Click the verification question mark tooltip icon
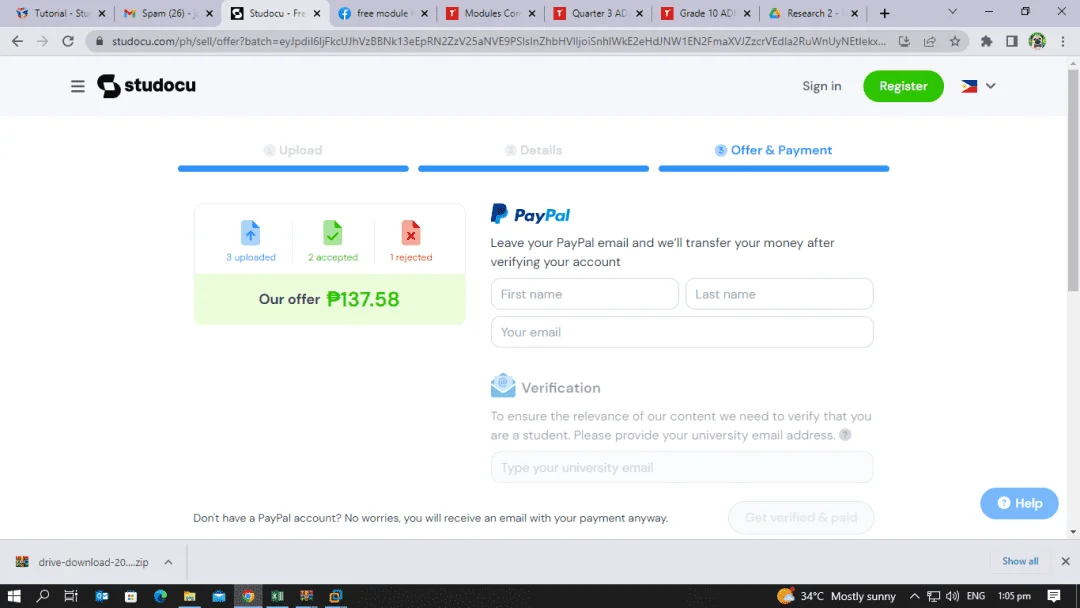 click(x=845, y=435)
